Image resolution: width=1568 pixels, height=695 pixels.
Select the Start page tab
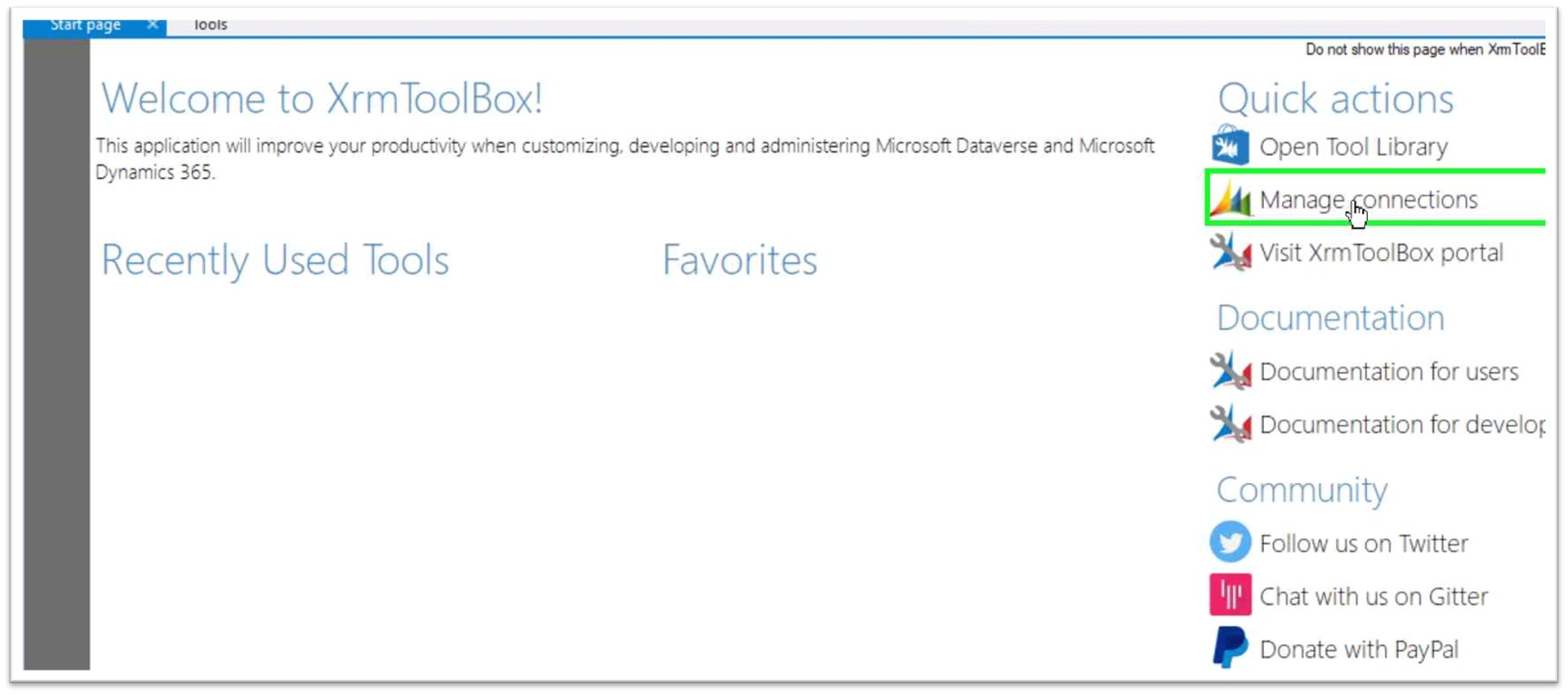85,25
